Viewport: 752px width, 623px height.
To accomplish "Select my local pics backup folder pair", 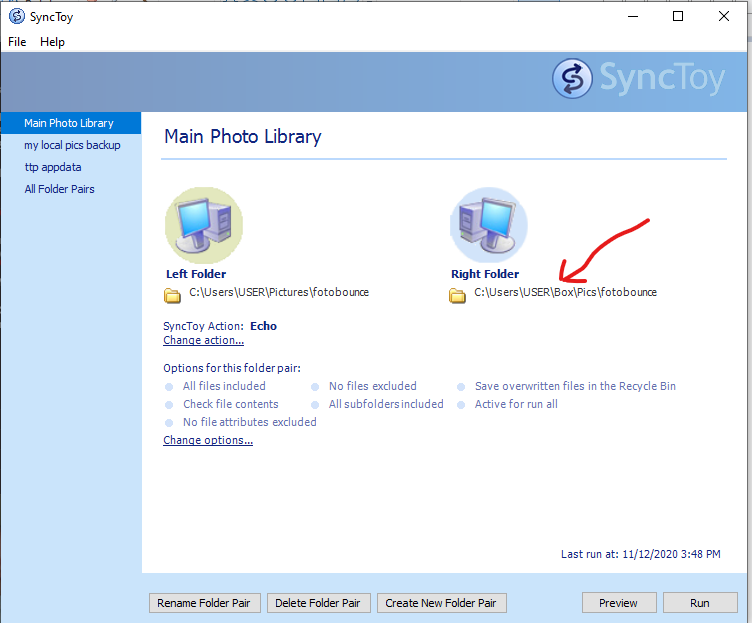I will click(x=71, y=145).
